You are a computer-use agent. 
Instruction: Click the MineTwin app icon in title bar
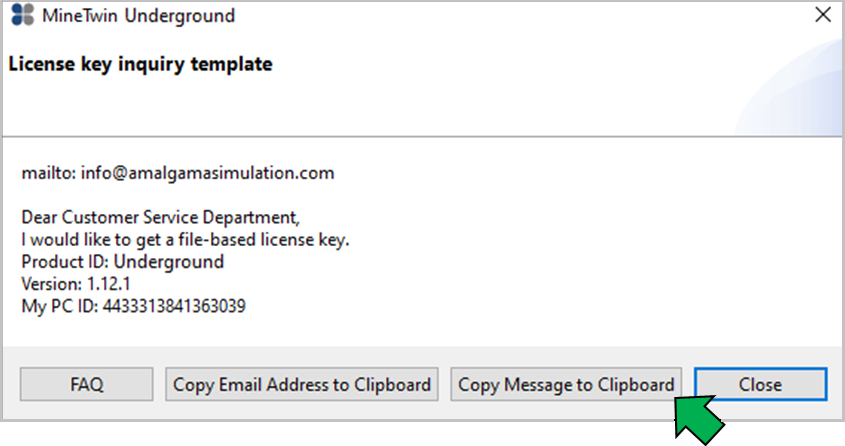[23, 15]
